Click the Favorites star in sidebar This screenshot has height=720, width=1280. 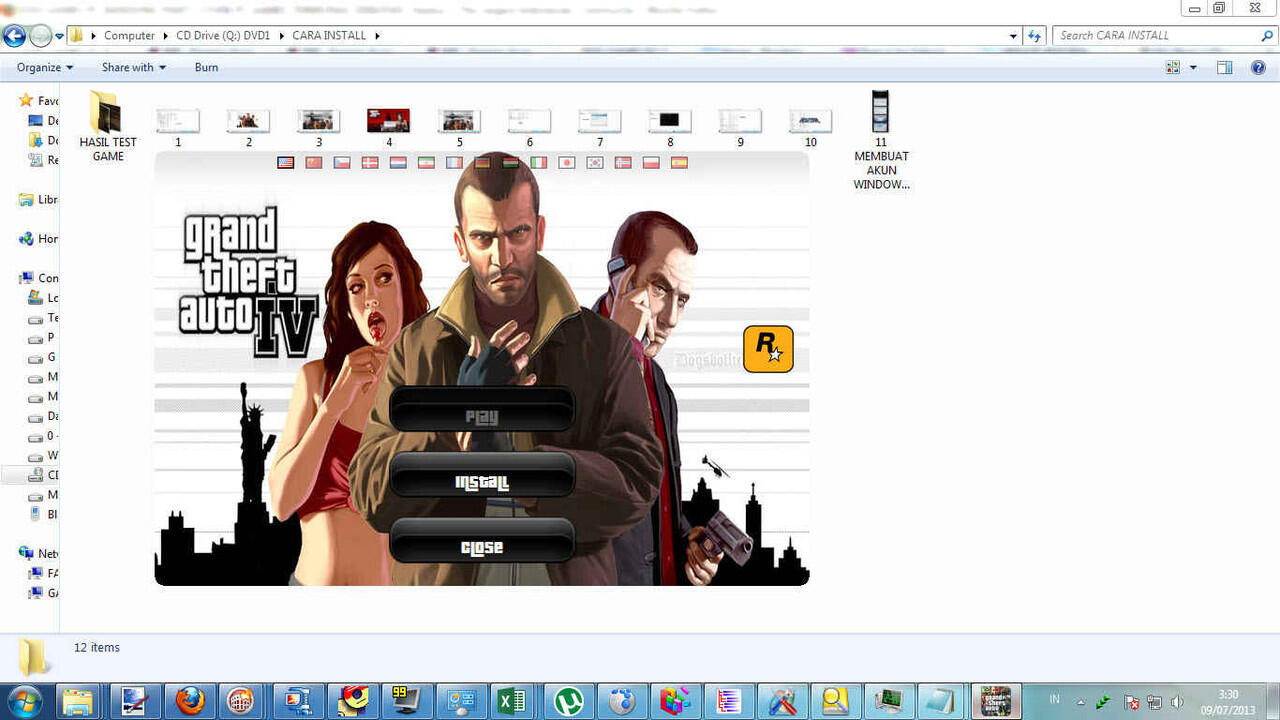pos(26,100)
